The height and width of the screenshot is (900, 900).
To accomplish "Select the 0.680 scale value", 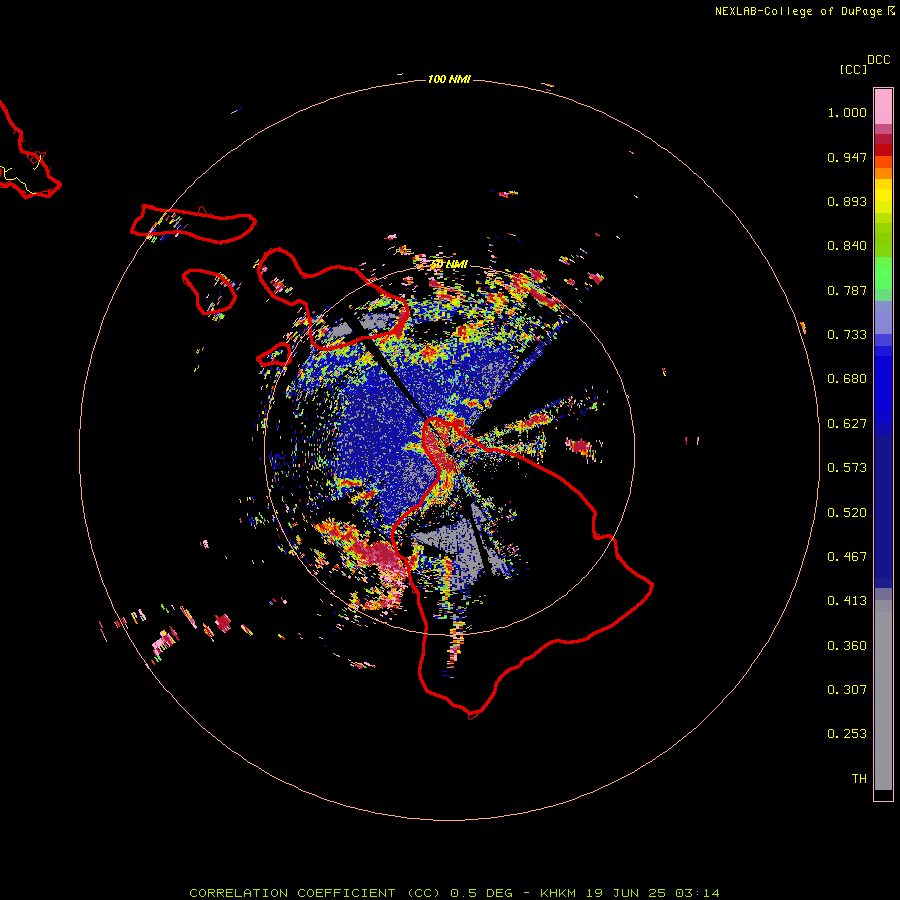I will point(847,379).
